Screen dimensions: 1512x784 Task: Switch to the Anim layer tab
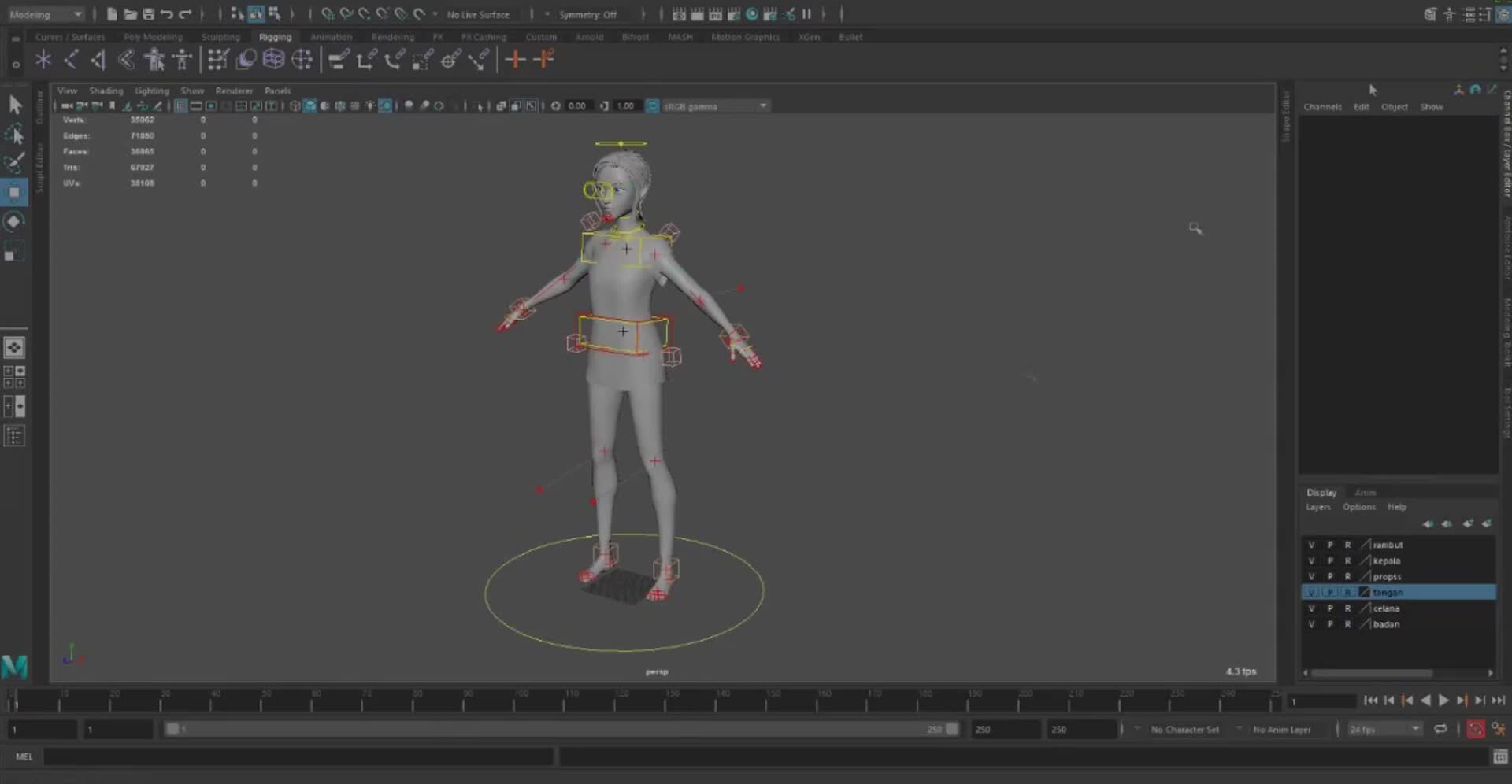[x=1365, y=493]
